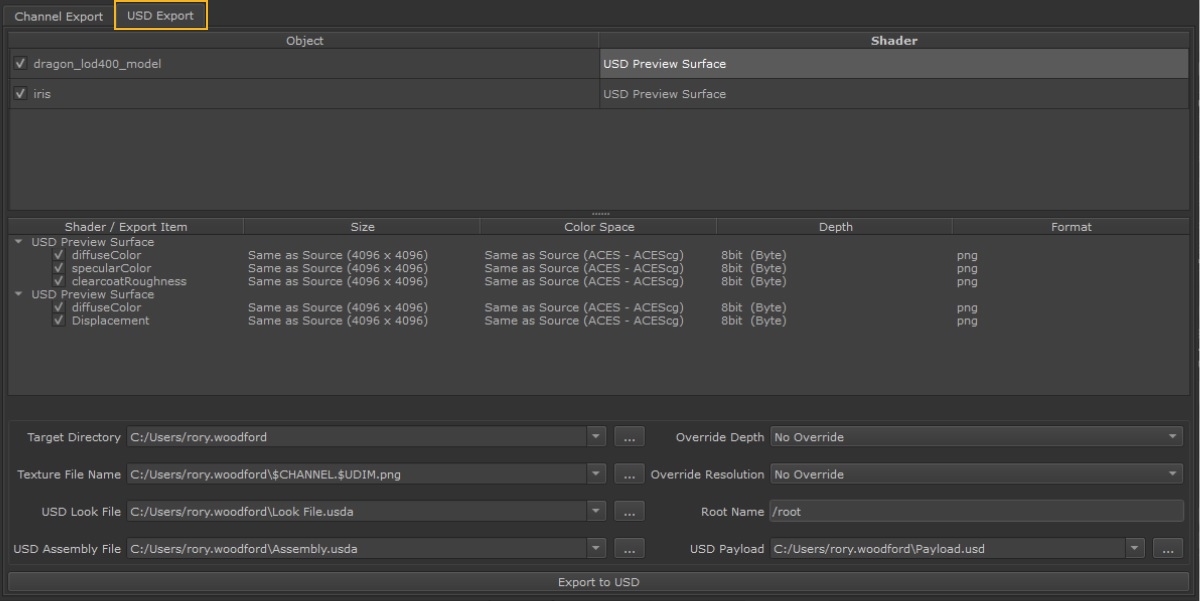
Task: Browse for Target Directory with ellipsis button
Action: [x=628, y=437]
